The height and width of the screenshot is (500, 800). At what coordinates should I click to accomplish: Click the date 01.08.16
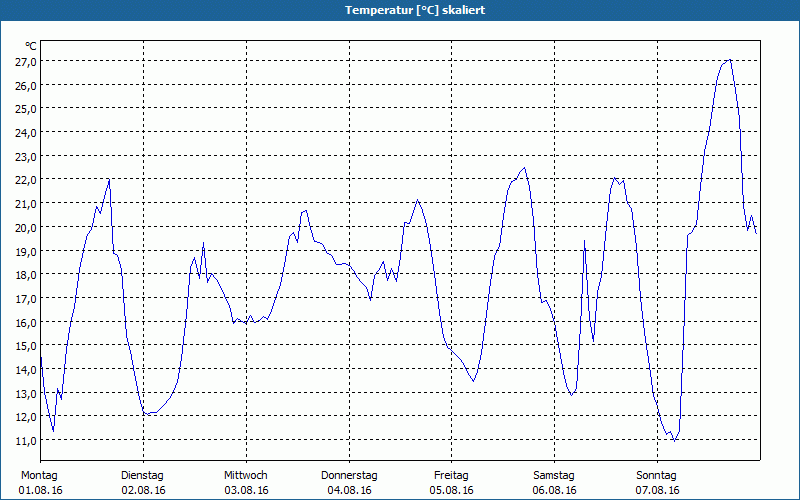coord(41,490)
